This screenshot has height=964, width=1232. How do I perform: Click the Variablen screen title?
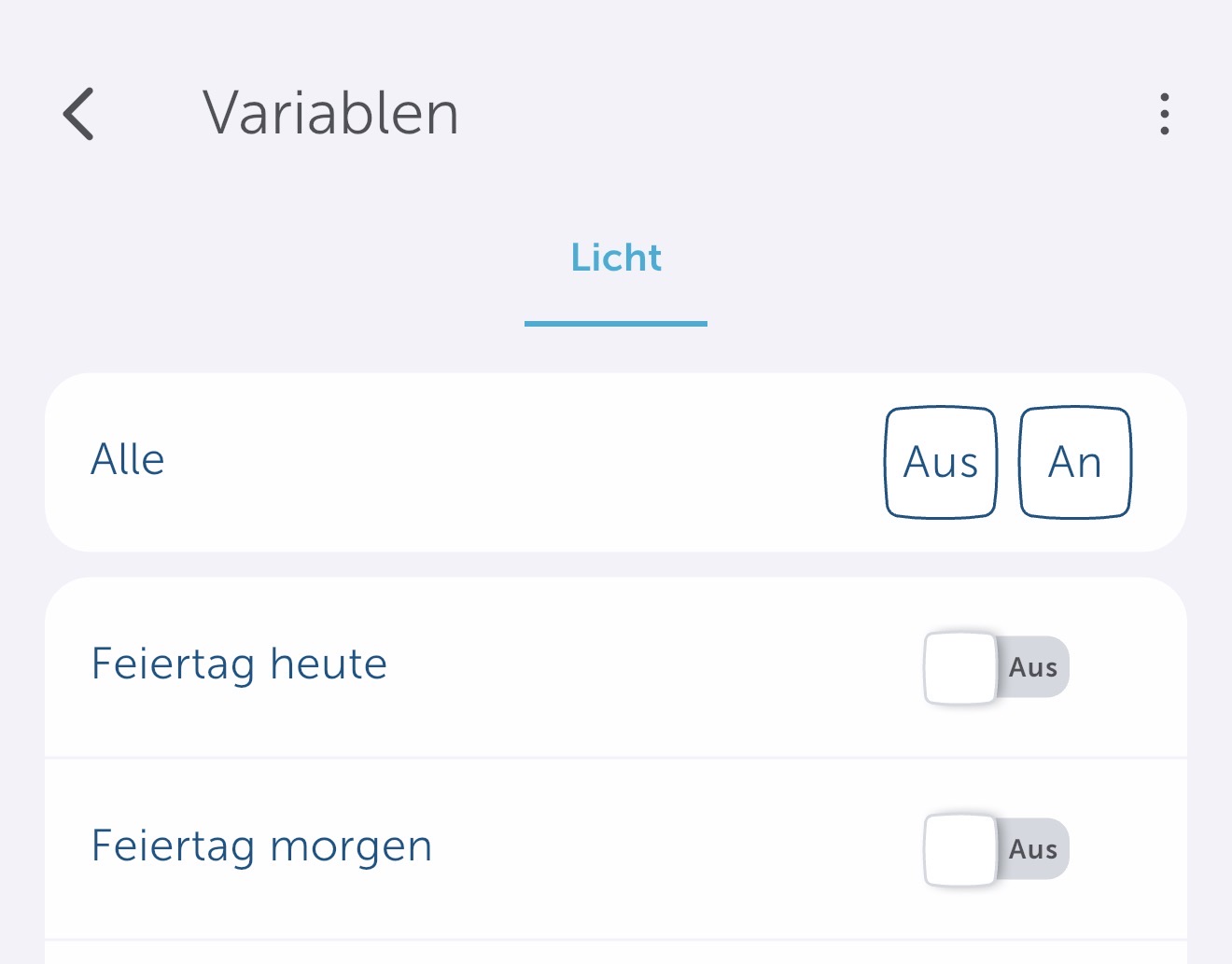pyautogui.click(x=331, y=112)
